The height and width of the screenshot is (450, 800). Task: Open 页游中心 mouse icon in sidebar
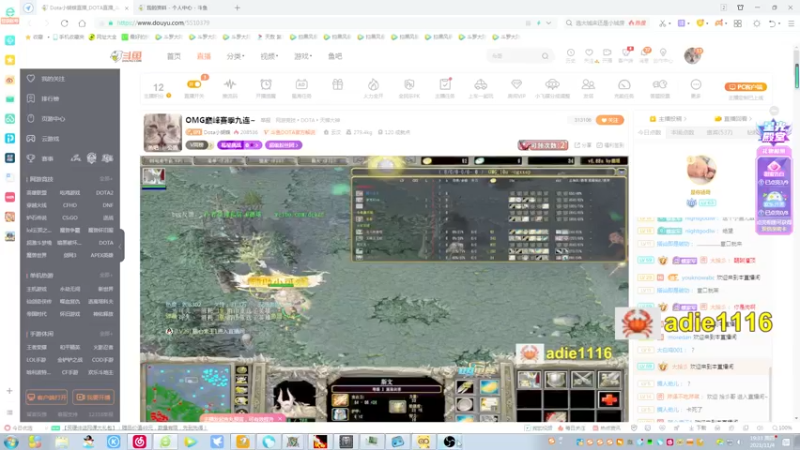[x=31, y=118]
